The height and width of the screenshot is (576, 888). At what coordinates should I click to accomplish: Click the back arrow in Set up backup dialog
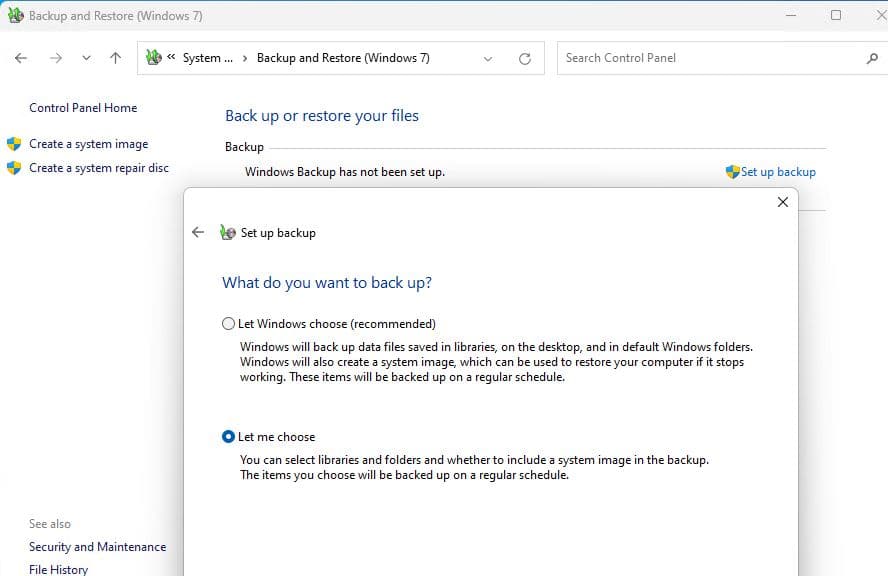tap(198, 232)
